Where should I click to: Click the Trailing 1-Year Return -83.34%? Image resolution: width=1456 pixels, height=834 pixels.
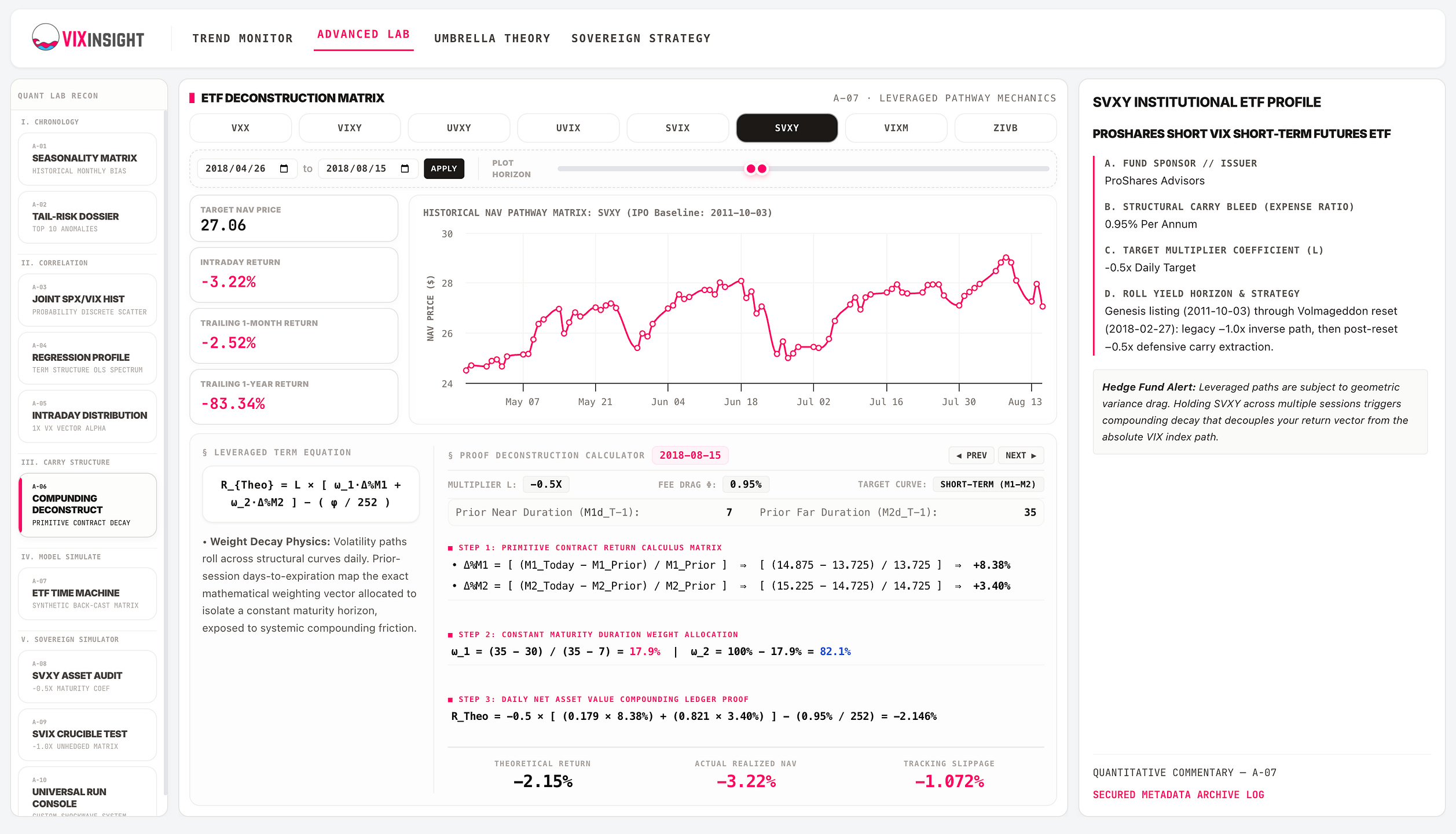point(233,404)
